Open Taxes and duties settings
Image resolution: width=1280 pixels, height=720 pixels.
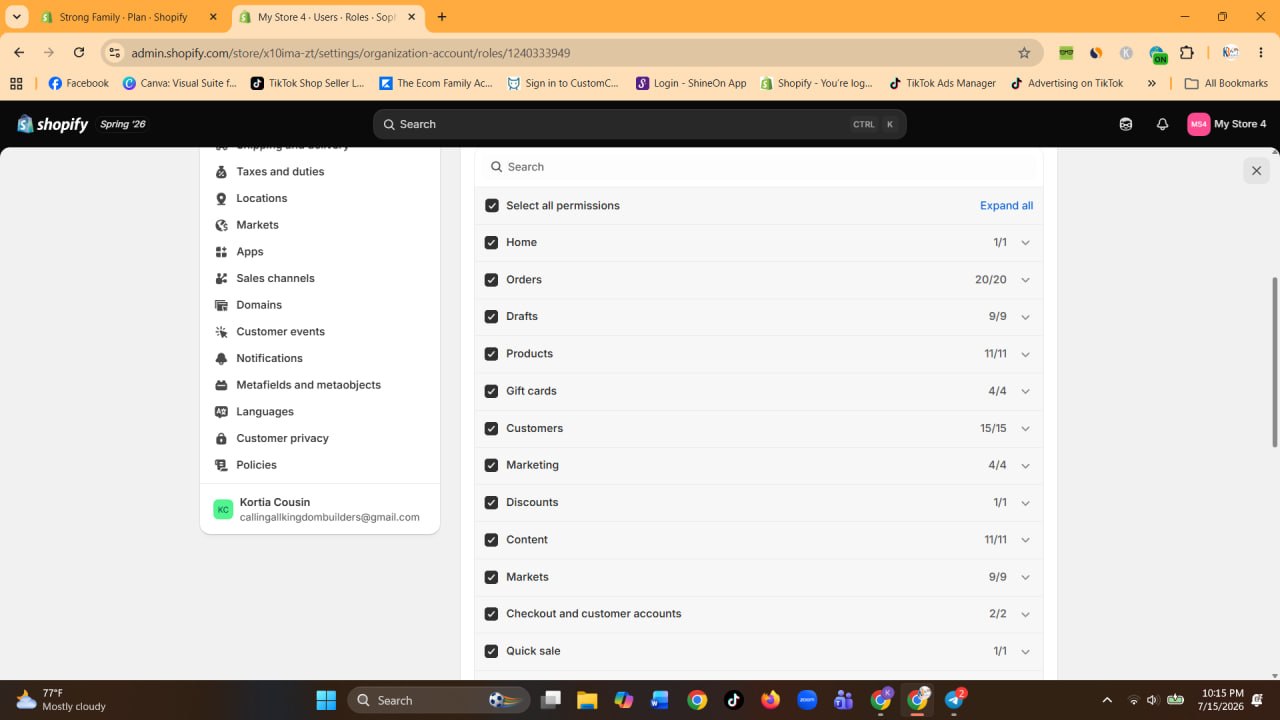280,172
